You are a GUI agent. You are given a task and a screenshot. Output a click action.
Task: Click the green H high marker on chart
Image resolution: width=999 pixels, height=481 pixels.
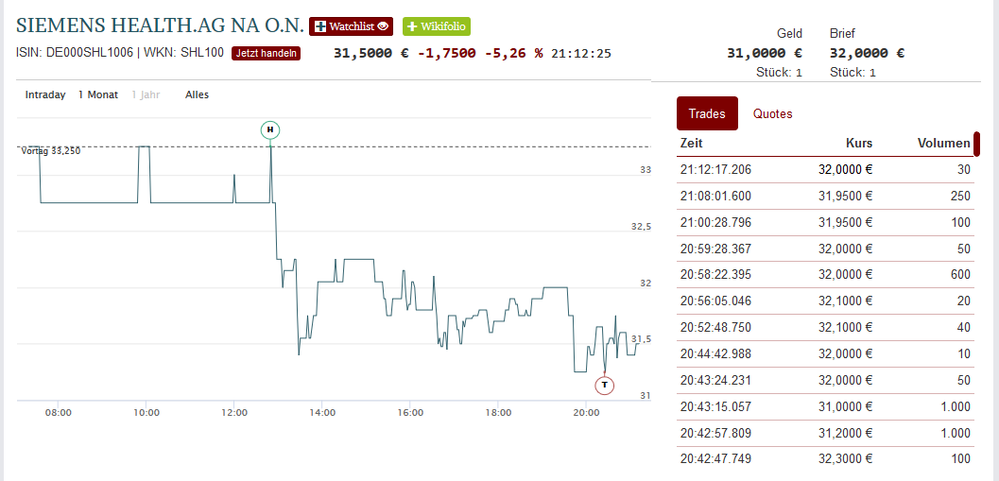(x=270, y=130)
